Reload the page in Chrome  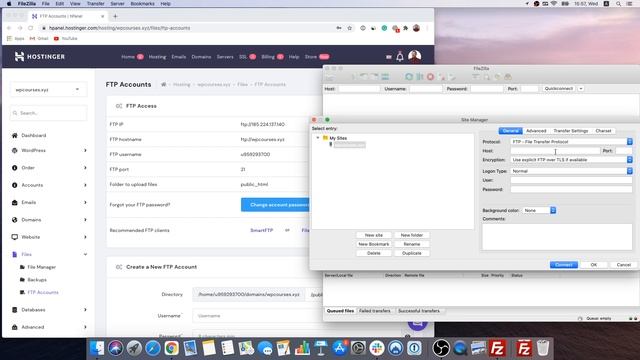pyautogui.click(x=31, y=28)
